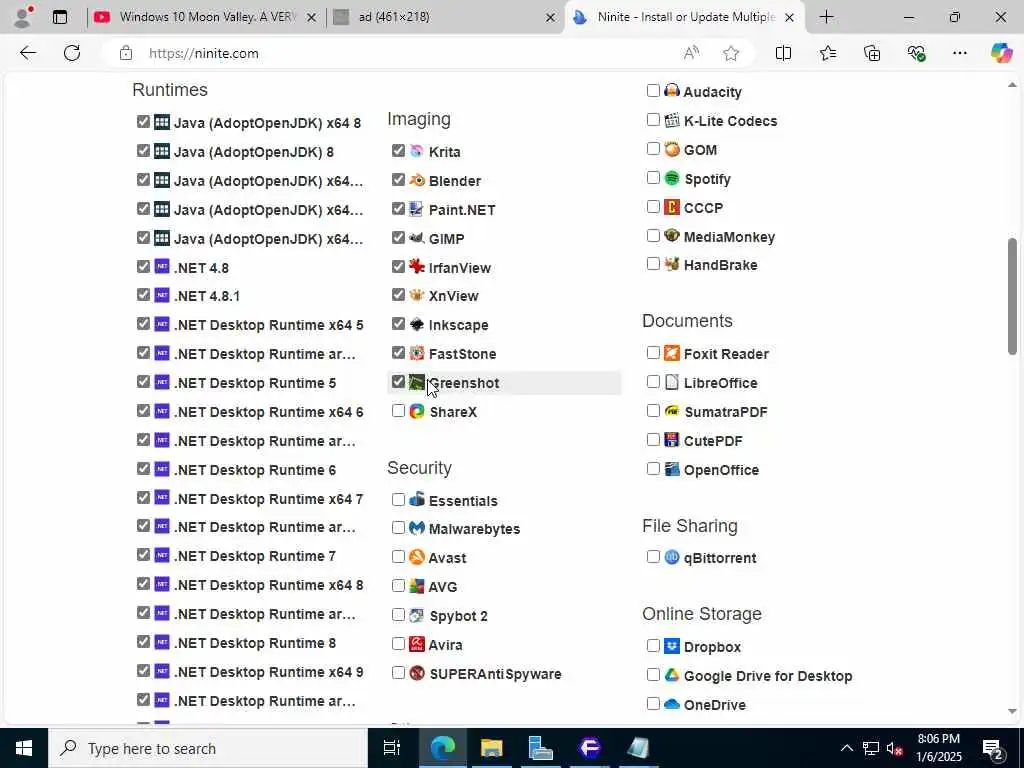This screenshot has height=768, width=1024.
Task: Switch to Windows 10 Moon Valley tab
Action: pyautogui.click(x=205, y=17)
